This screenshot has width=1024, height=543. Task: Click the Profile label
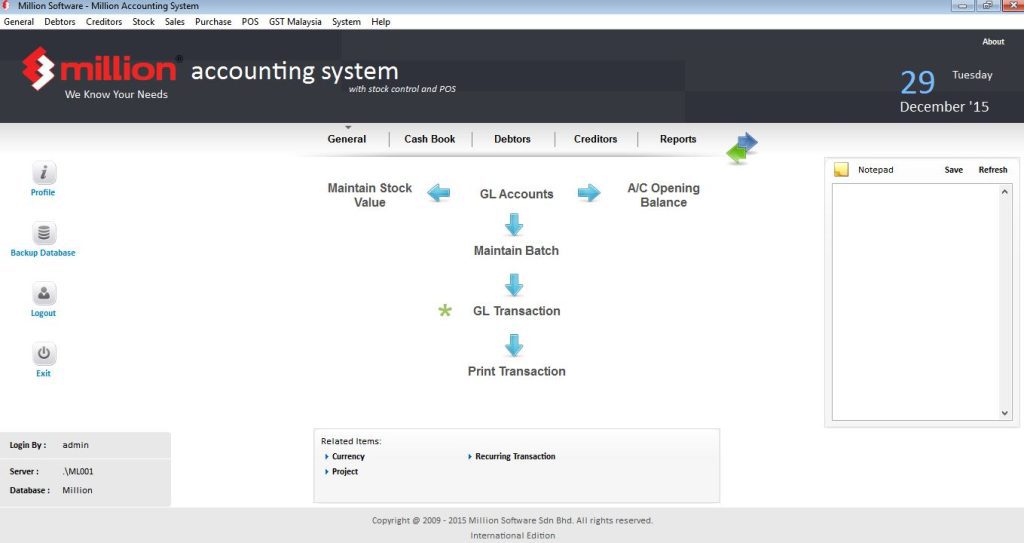[x=43, y=193]
